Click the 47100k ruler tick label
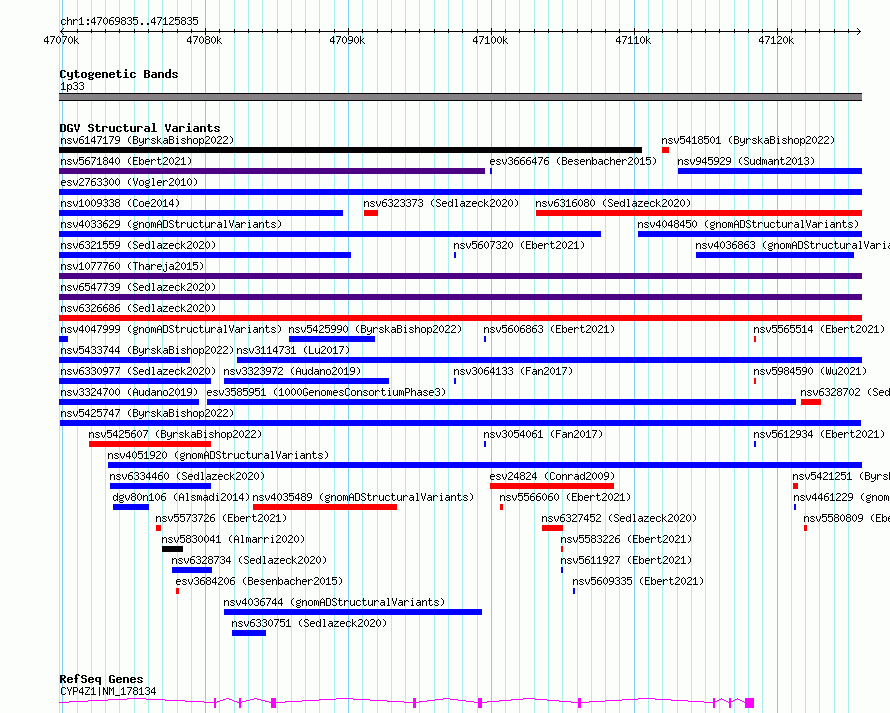 [490, 40]
